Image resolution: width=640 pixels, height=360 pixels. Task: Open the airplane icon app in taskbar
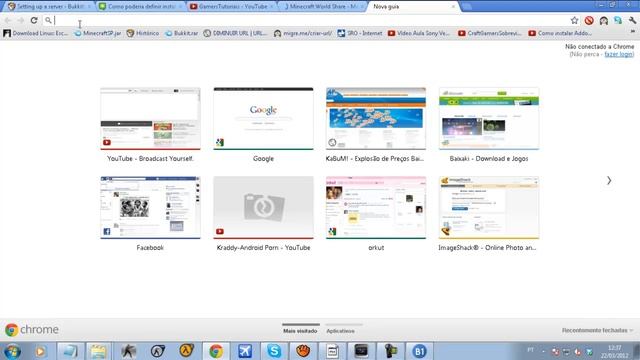(245, 351)
